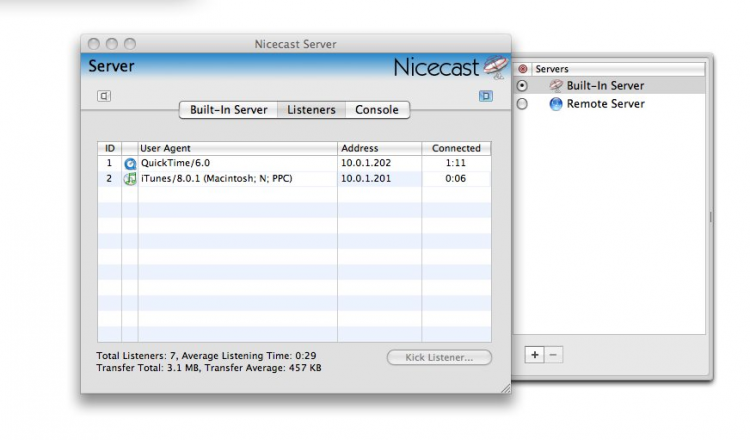This screenshot has height=440, width=750.
Task: Click the Servers list header
Action: coord(618,69)
